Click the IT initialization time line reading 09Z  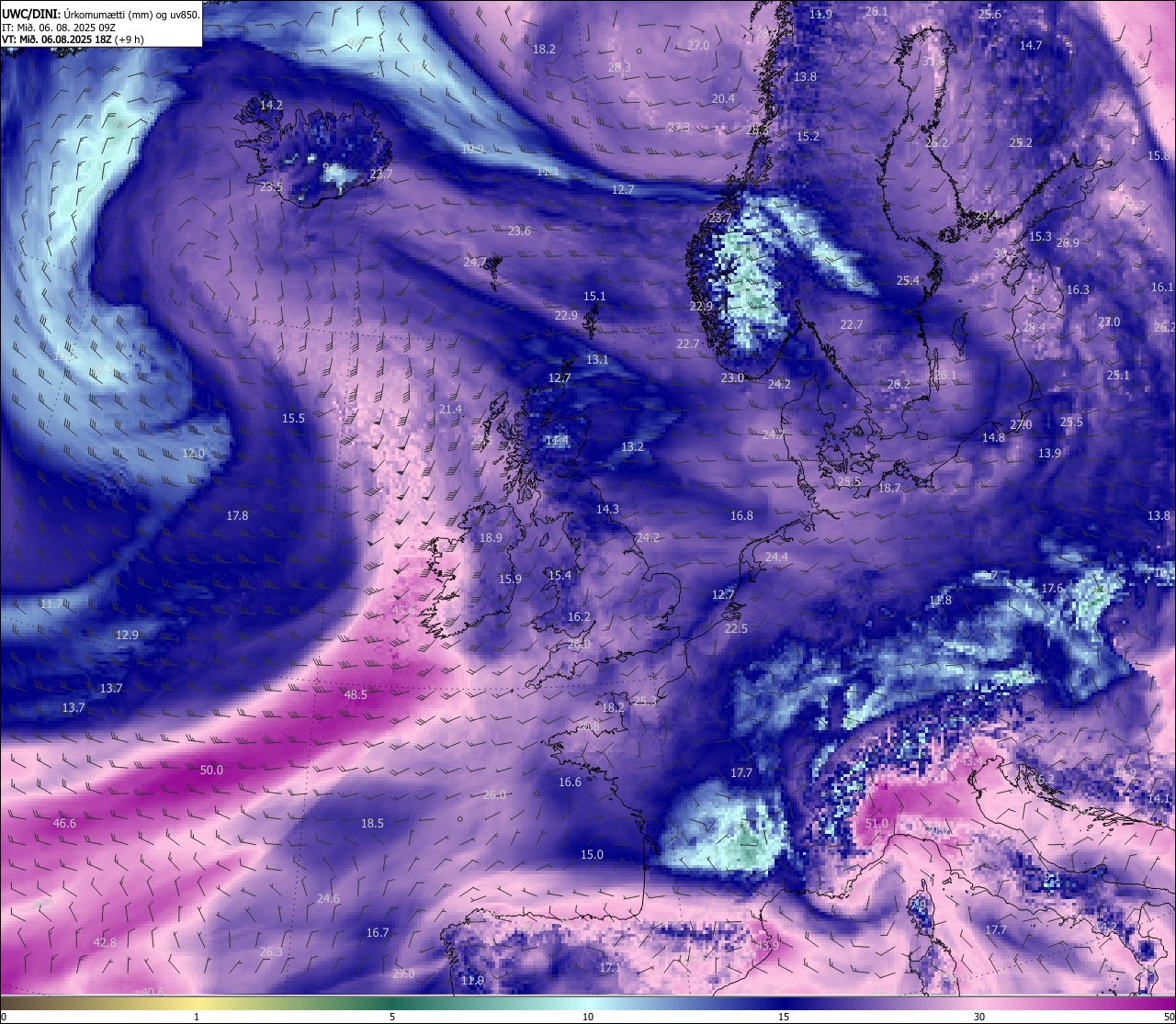click(59, 28)
